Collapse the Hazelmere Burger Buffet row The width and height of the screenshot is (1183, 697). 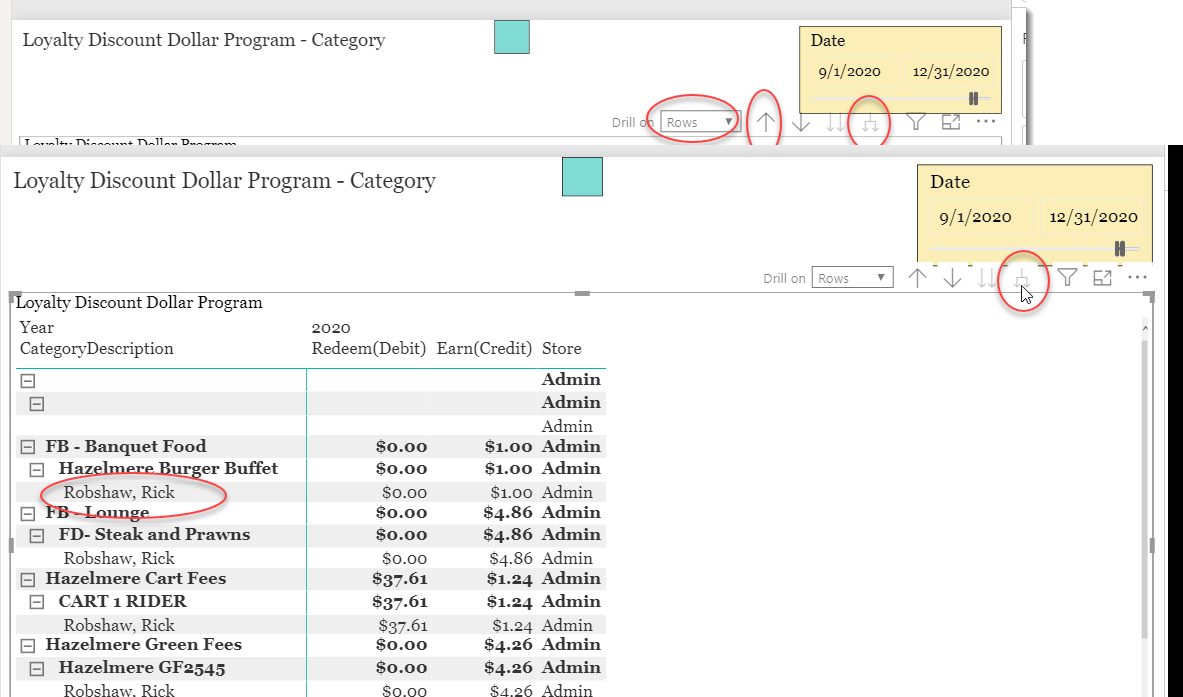(36, 470)
